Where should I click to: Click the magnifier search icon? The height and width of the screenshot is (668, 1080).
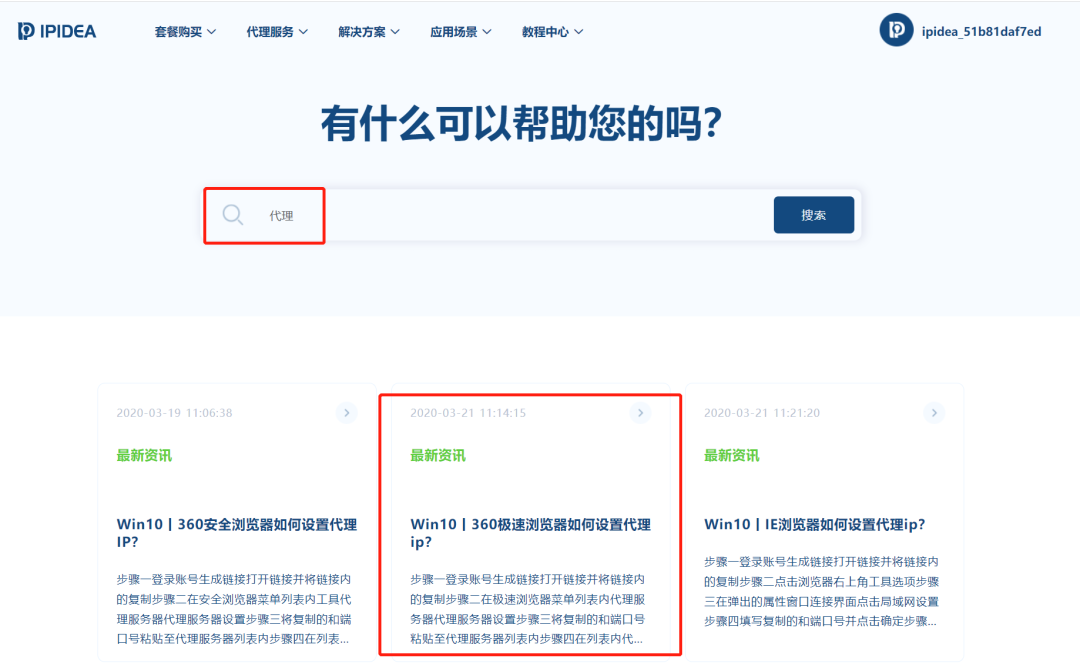click(x=233, y=215)
